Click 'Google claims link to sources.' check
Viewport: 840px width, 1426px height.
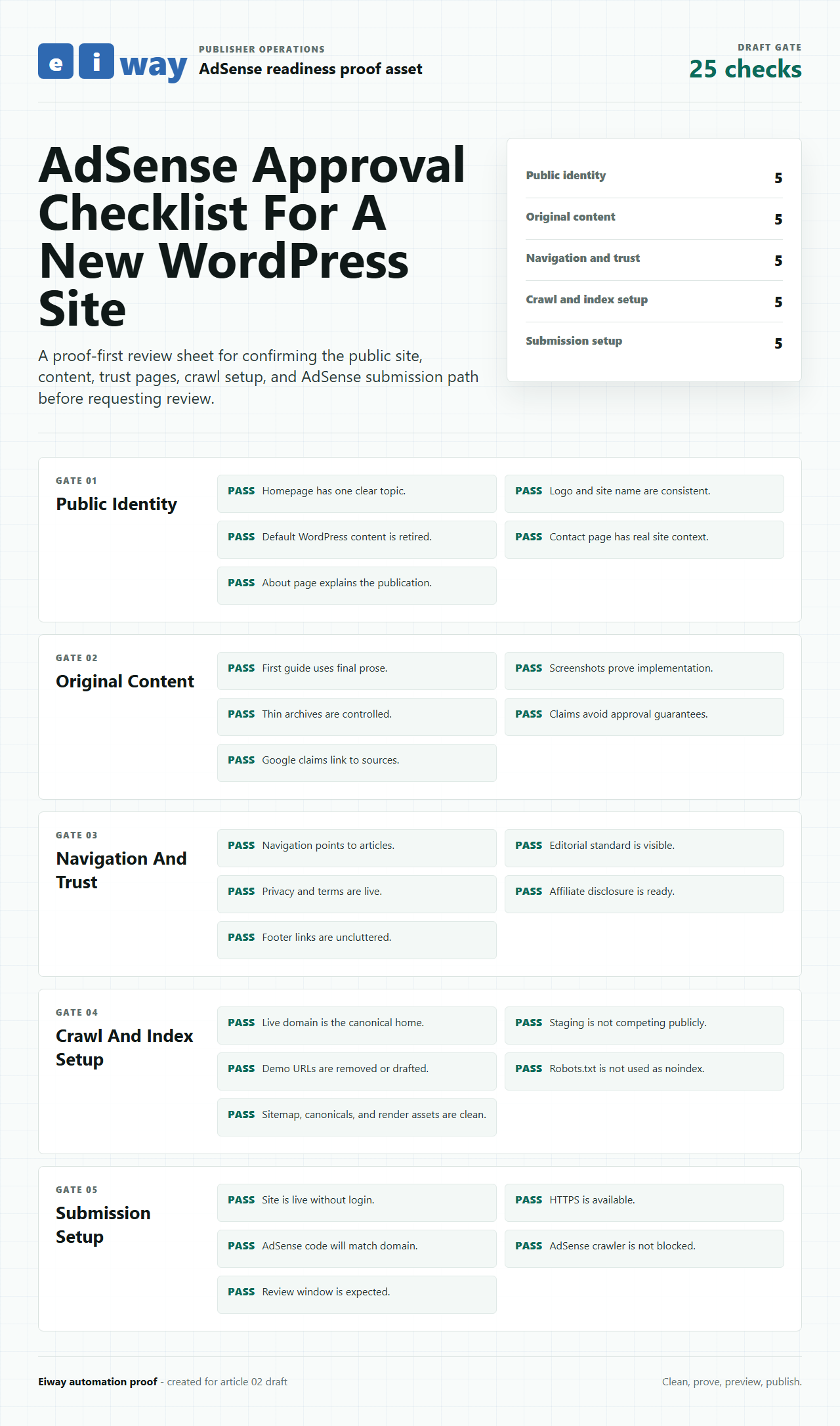[357, 763]
